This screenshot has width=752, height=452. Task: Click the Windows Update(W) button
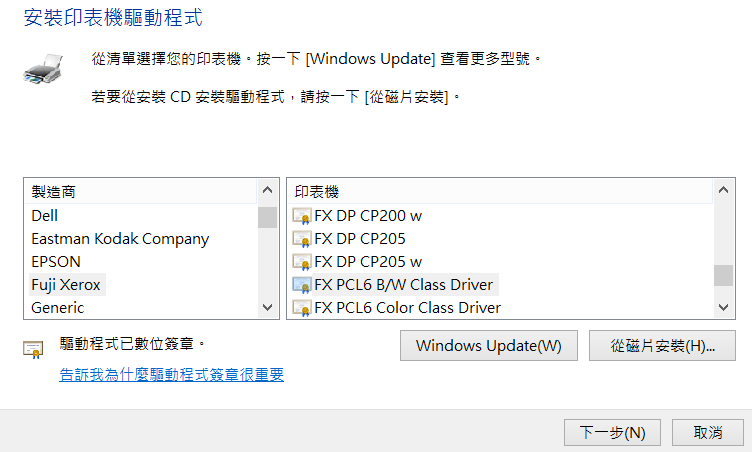[x=489, y=345]
